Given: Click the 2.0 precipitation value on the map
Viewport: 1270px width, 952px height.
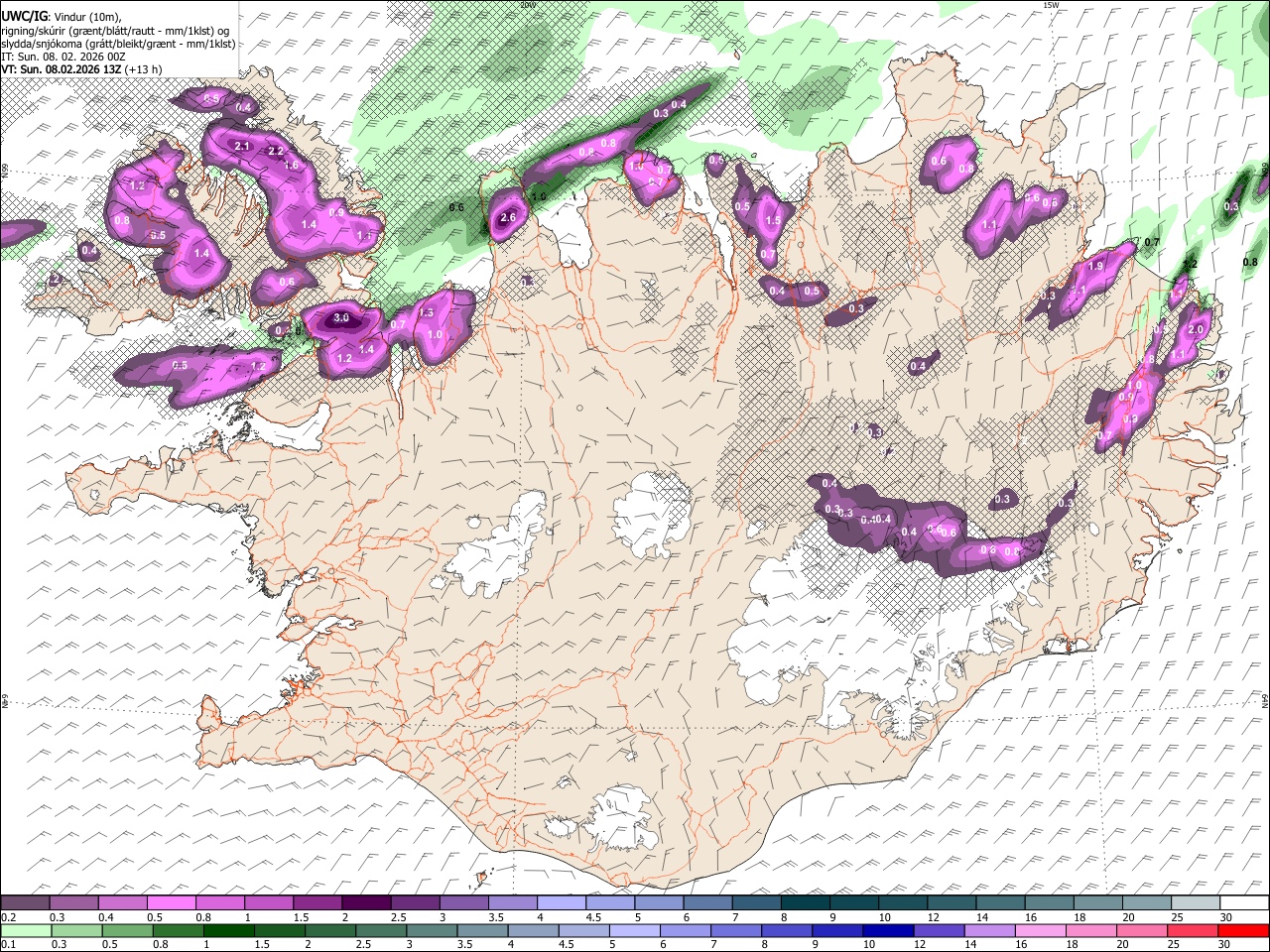Looking at the screenshot, I should pyautogui.click(x=1196, y=329).
